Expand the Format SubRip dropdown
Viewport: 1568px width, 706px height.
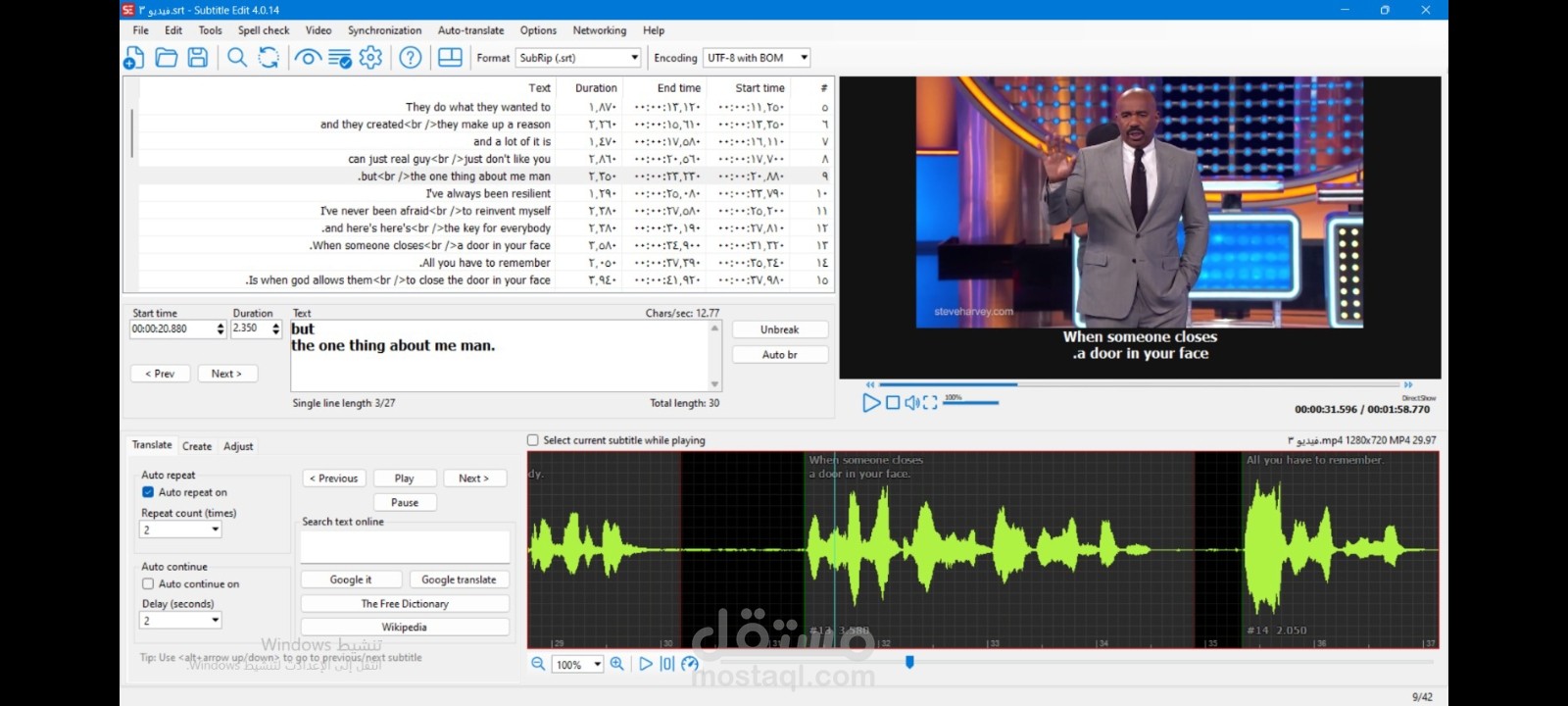tap(635, 58)
